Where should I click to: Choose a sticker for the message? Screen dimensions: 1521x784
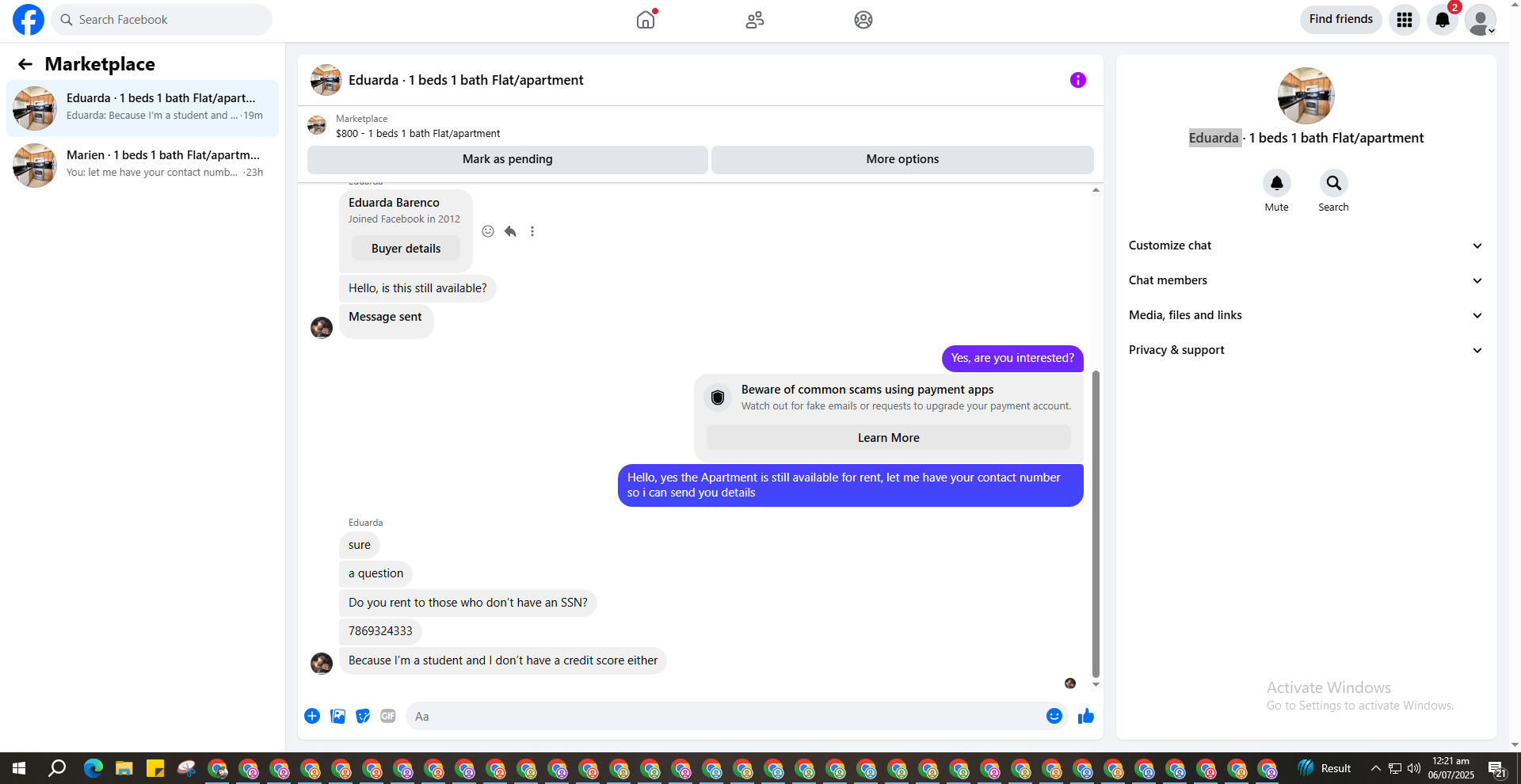363,716
